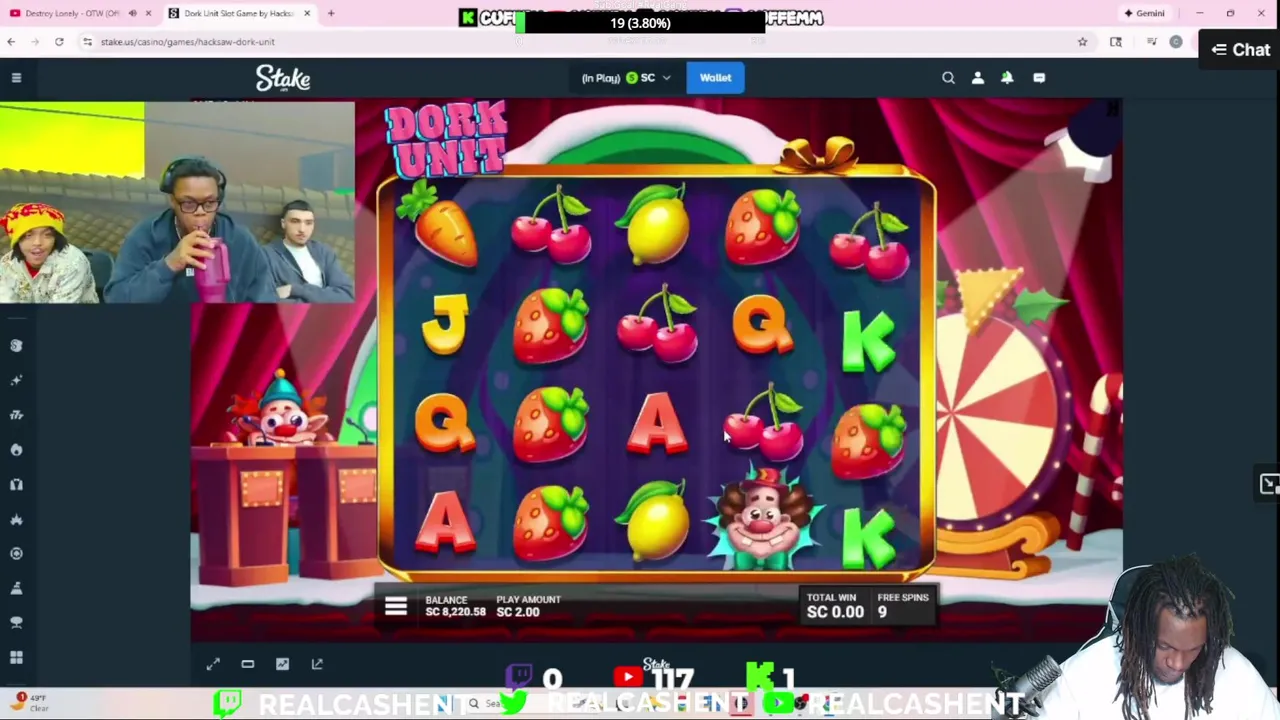Select the vest sidebar icon
The image size is (1280, 720).
click(16, 484)
